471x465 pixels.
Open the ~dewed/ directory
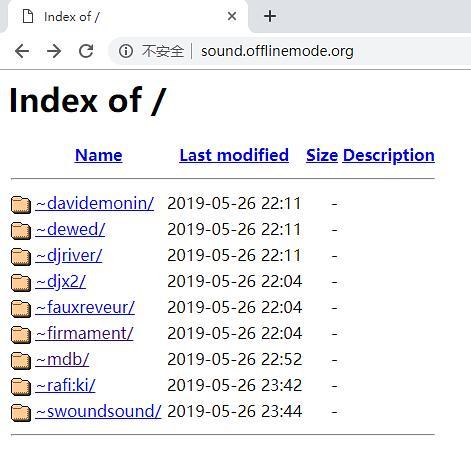(70, 229)
